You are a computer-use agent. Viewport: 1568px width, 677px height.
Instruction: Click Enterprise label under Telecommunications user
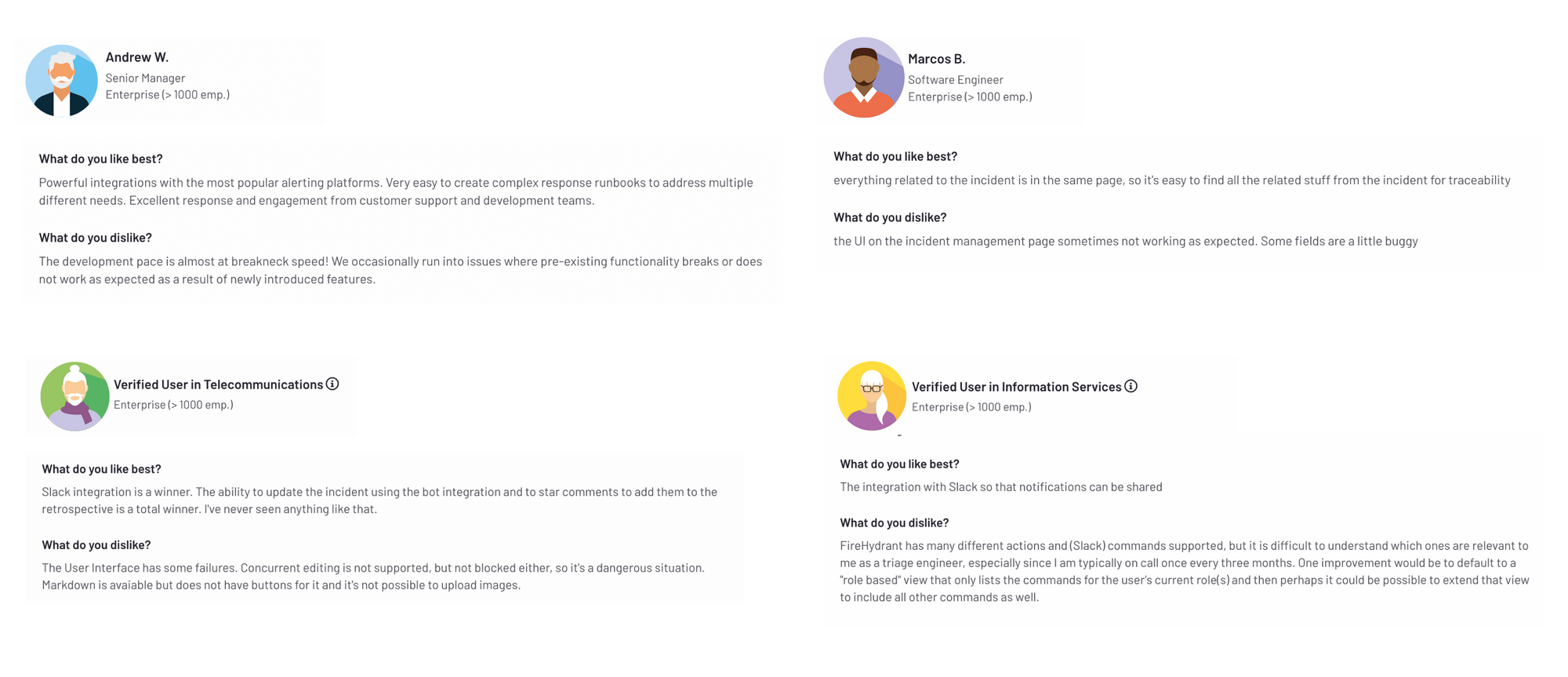click(x=173, y=405)
